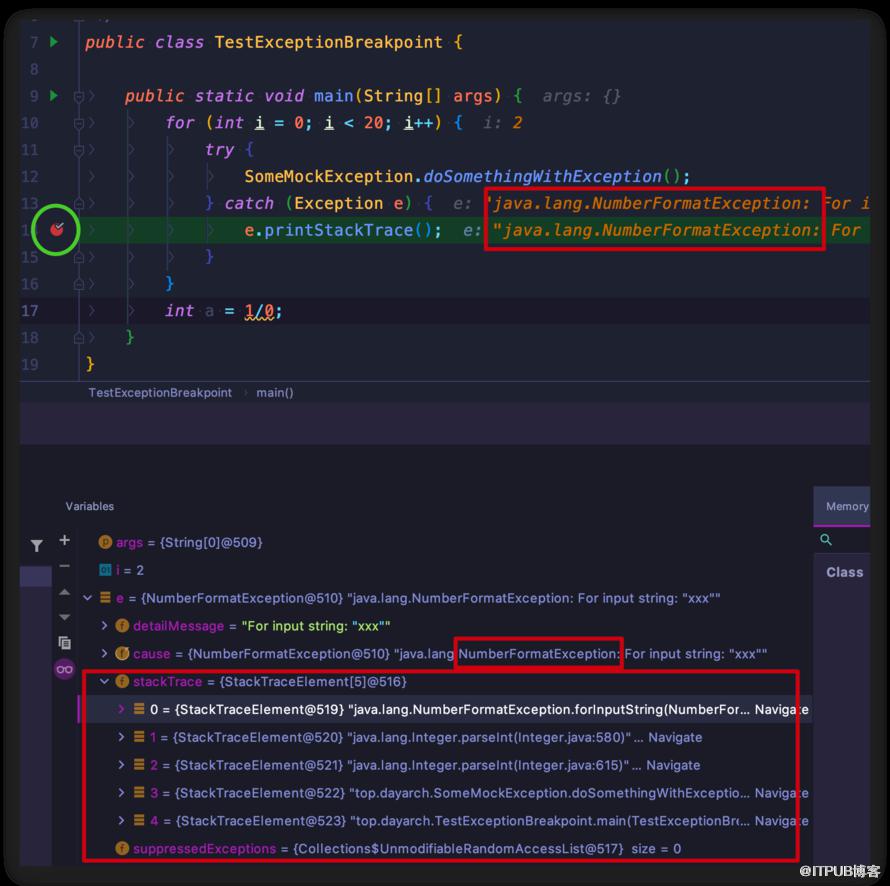
Task: Add a new watch with plus icon
Action: point(65,540)
